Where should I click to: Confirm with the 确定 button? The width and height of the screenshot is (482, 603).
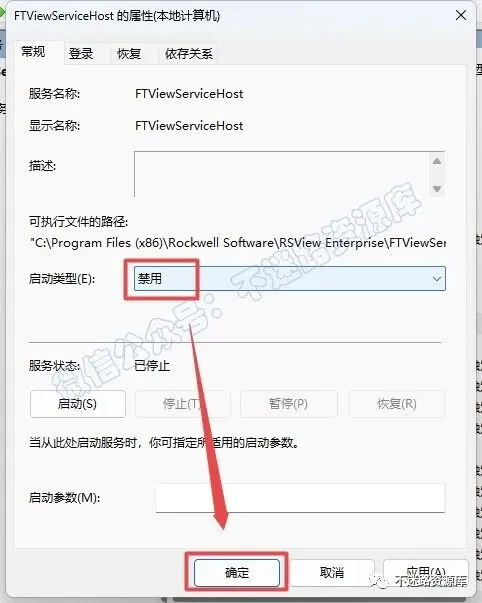(237, 573)
